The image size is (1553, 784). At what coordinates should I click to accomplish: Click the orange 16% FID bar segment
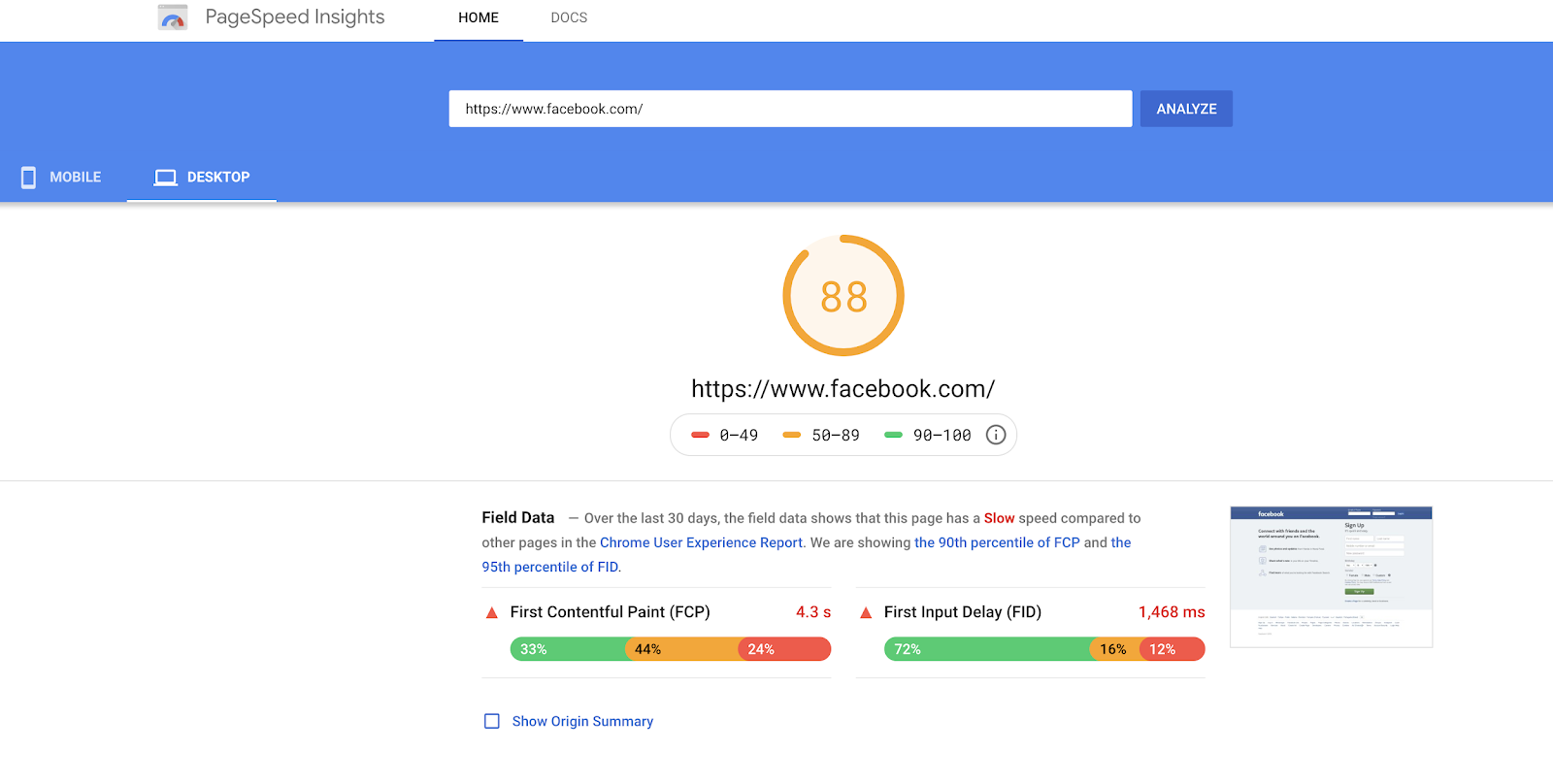1114,649
